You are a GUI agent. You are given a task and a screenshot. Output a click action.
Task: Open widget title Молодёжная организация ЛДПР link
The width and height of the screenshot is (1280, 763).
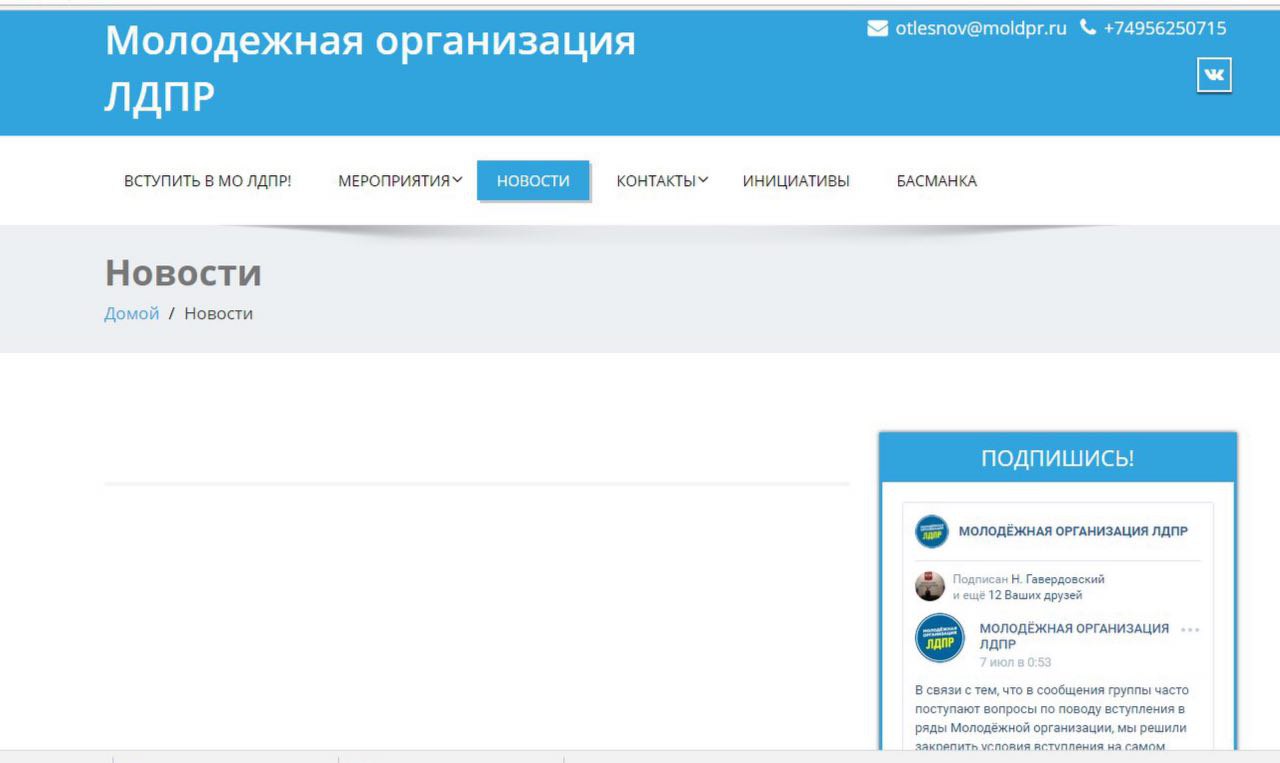[x=1073, y=531]
